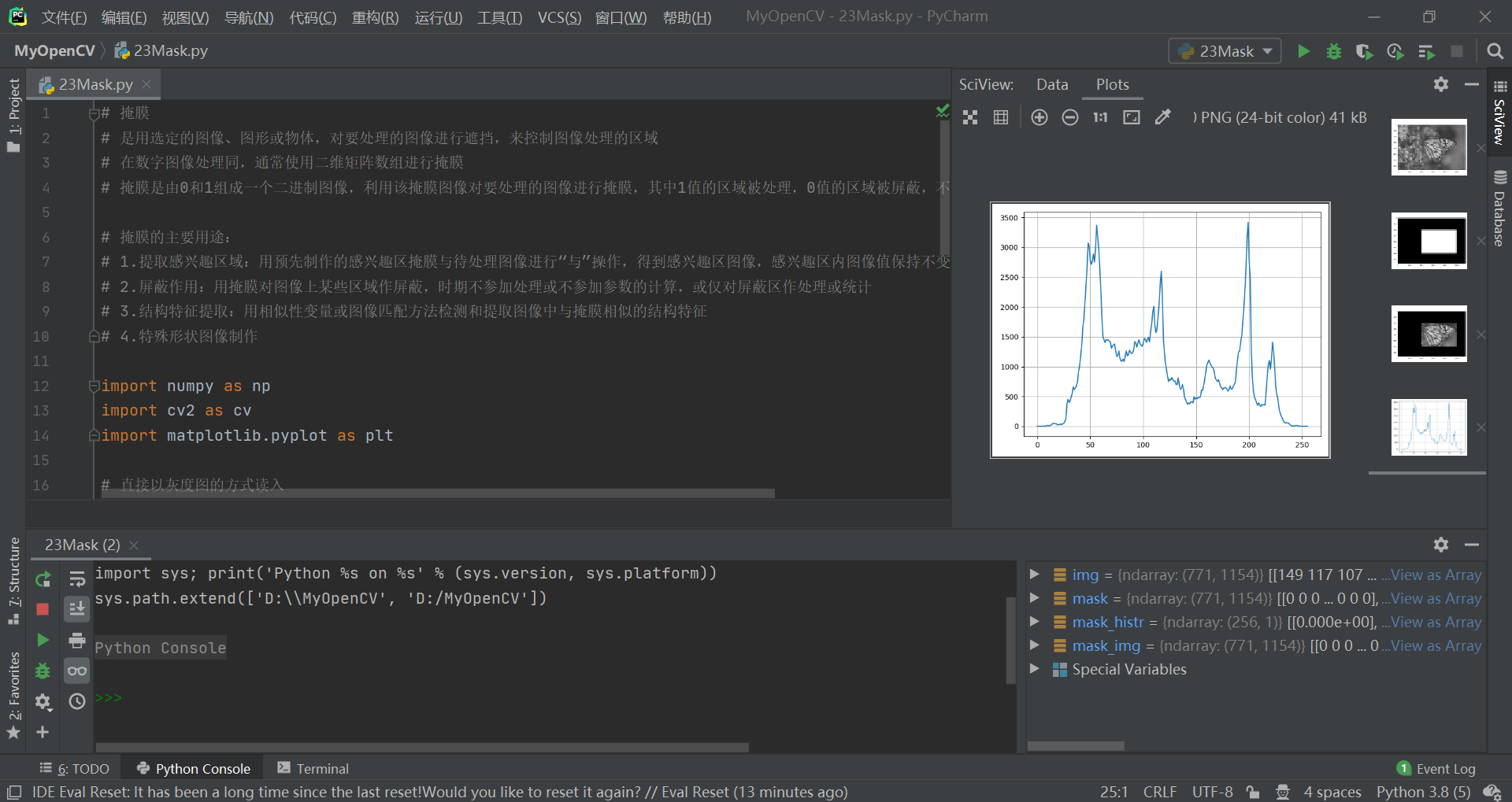This screenshot has height=802, width=1512.
Task: Open the 视图(V) menu
Action: [185, 17]
